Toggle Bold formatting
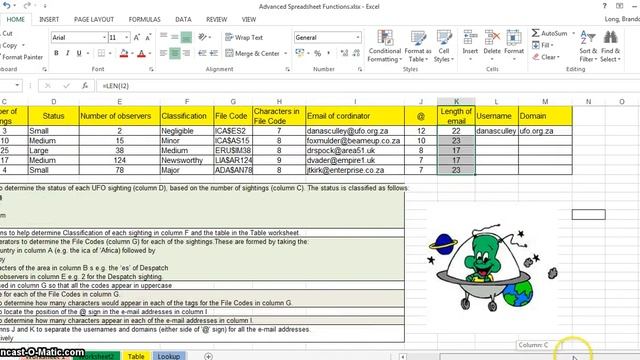Viewport: 640px width, 360px height. (x=56, y=53)
